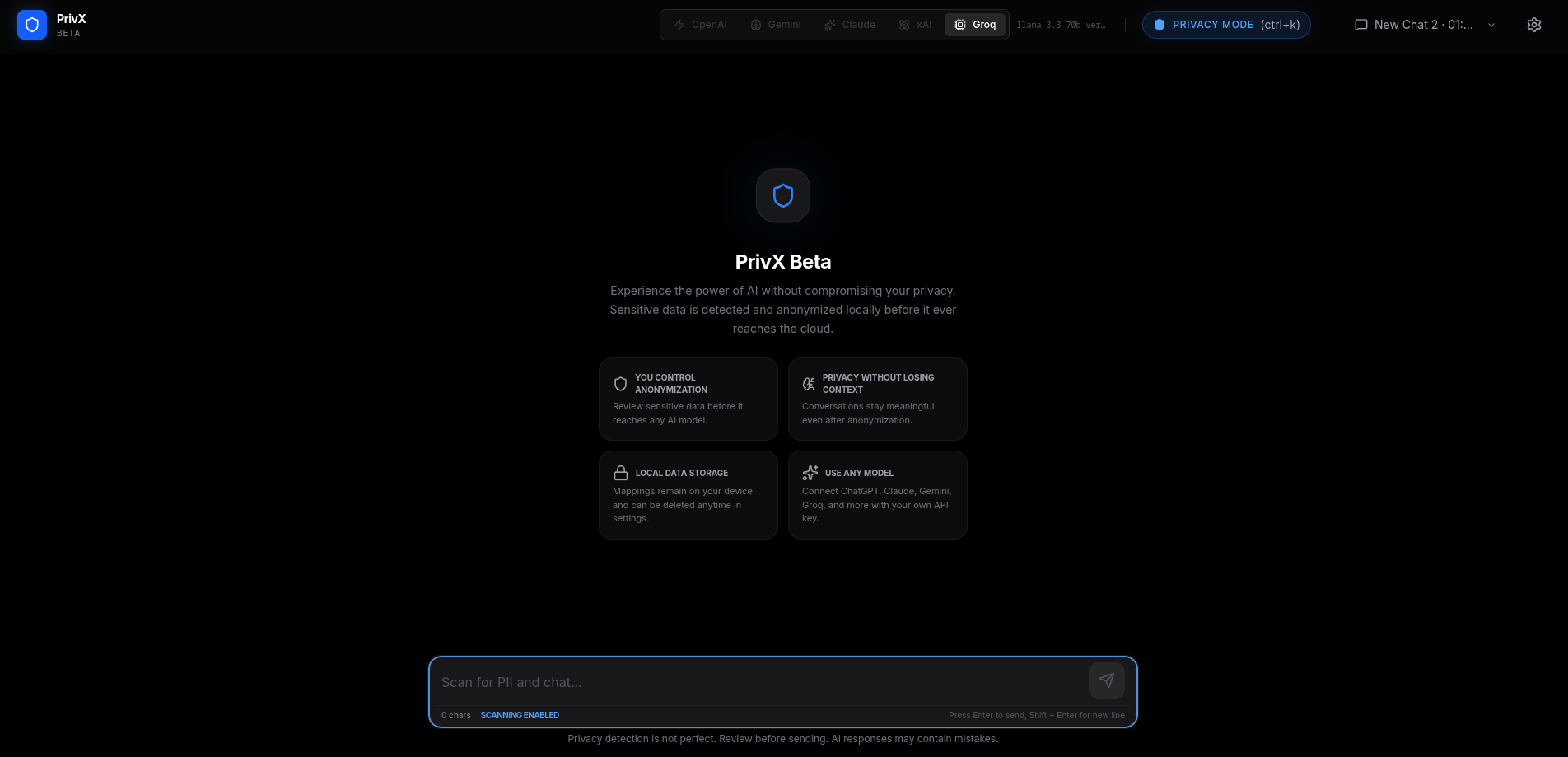Image resolution: width=1568 pixels, height=757 pixels.
Task: Click the Conversations stay meaningful description
Action: point(868,414)
